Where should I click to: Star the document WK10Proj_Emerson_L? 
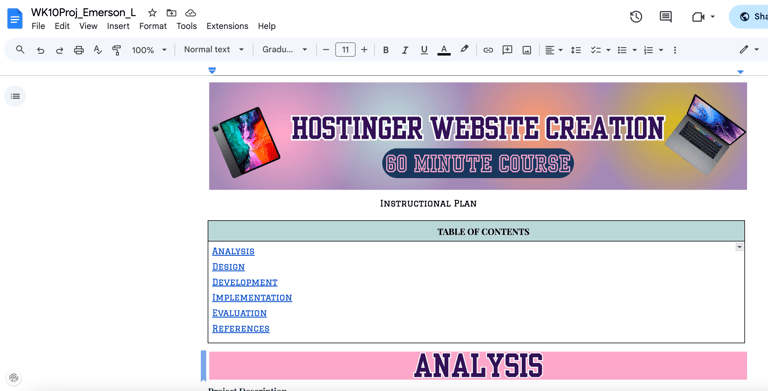coord(152,13)
